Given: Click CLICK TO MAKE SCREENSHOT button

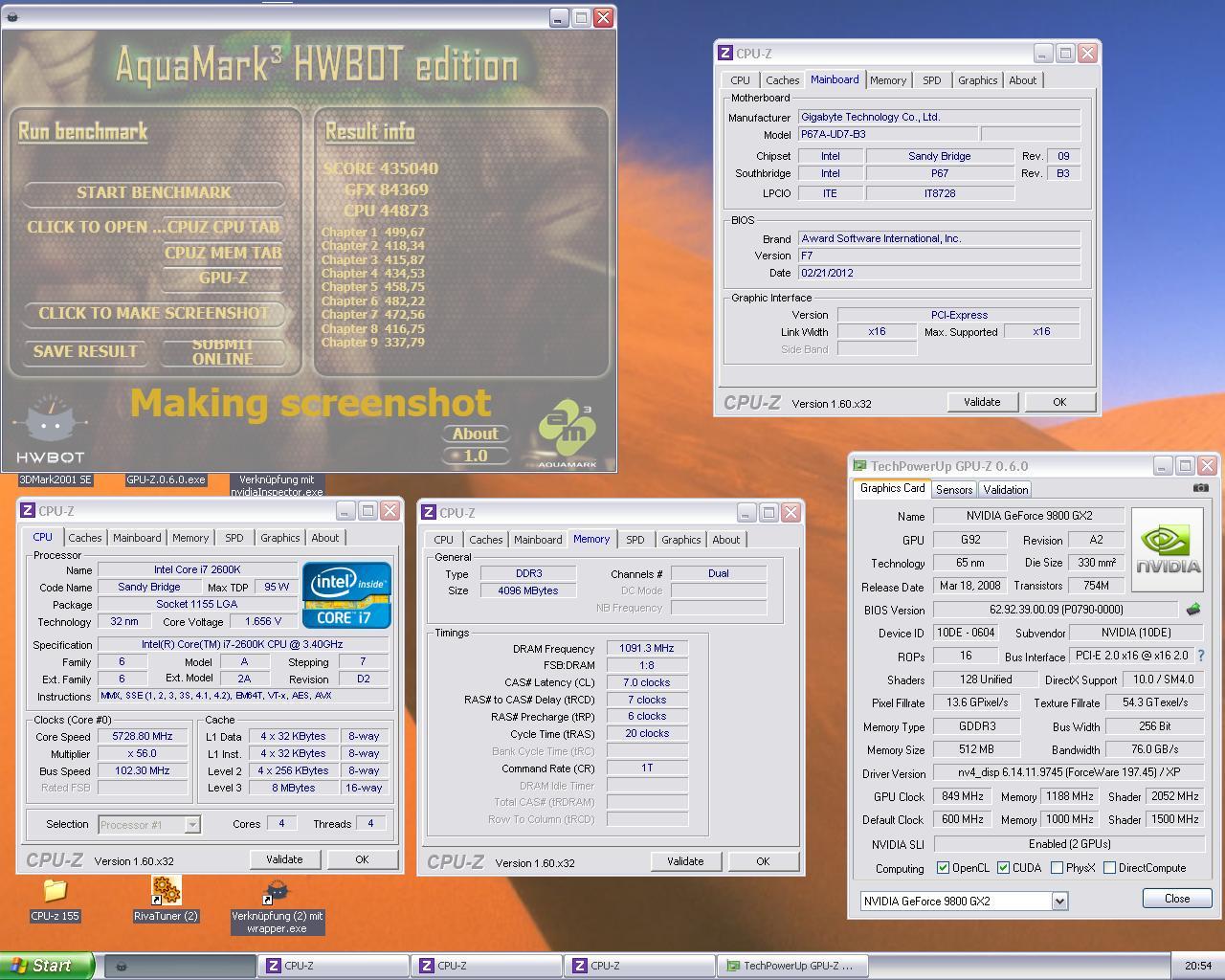Looking at the screenshot, I should pyautogui.click(x=154, y=313).
